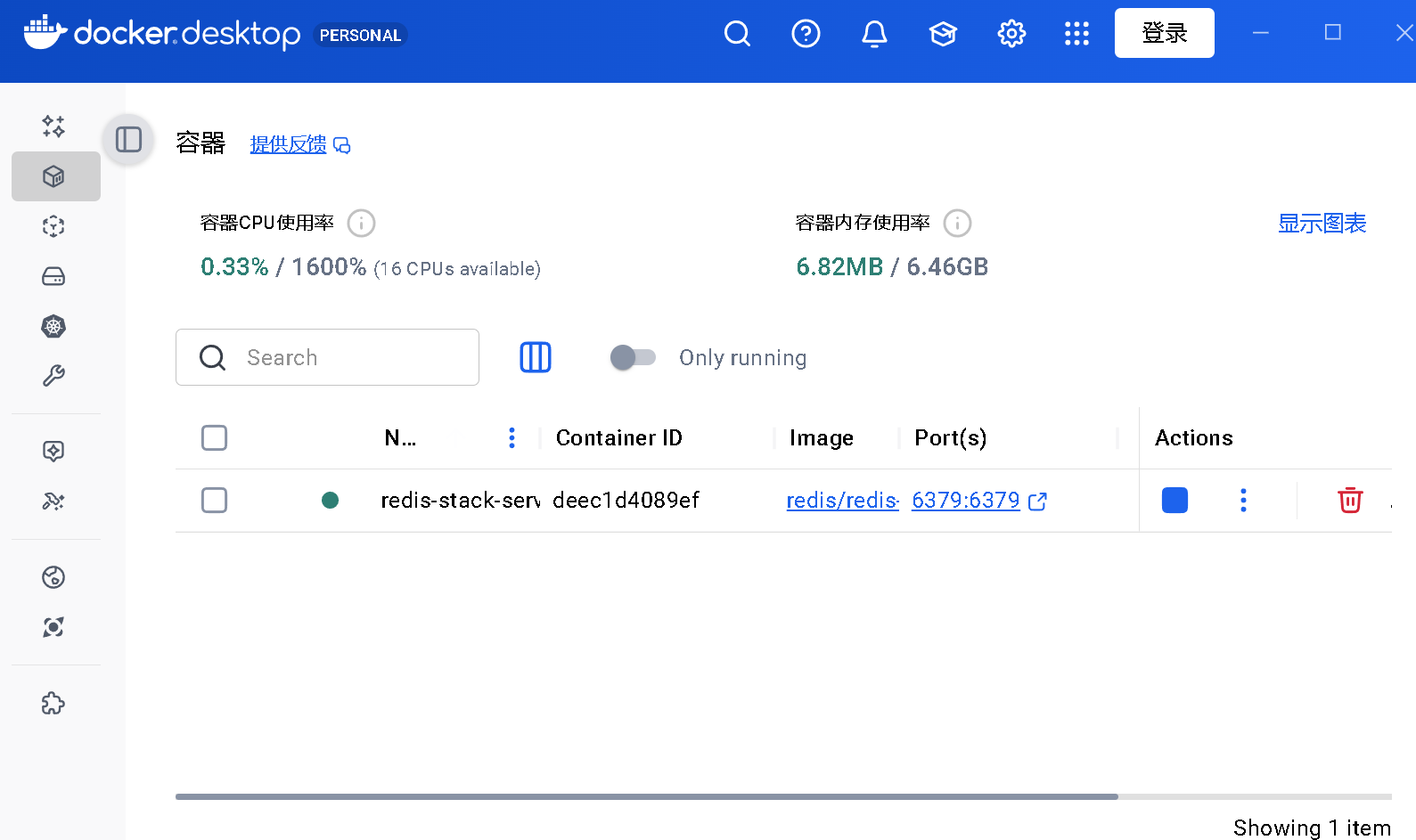1416x840 pixels.
Task: Open the header search magnifier
Action: [x=737, y=34]
